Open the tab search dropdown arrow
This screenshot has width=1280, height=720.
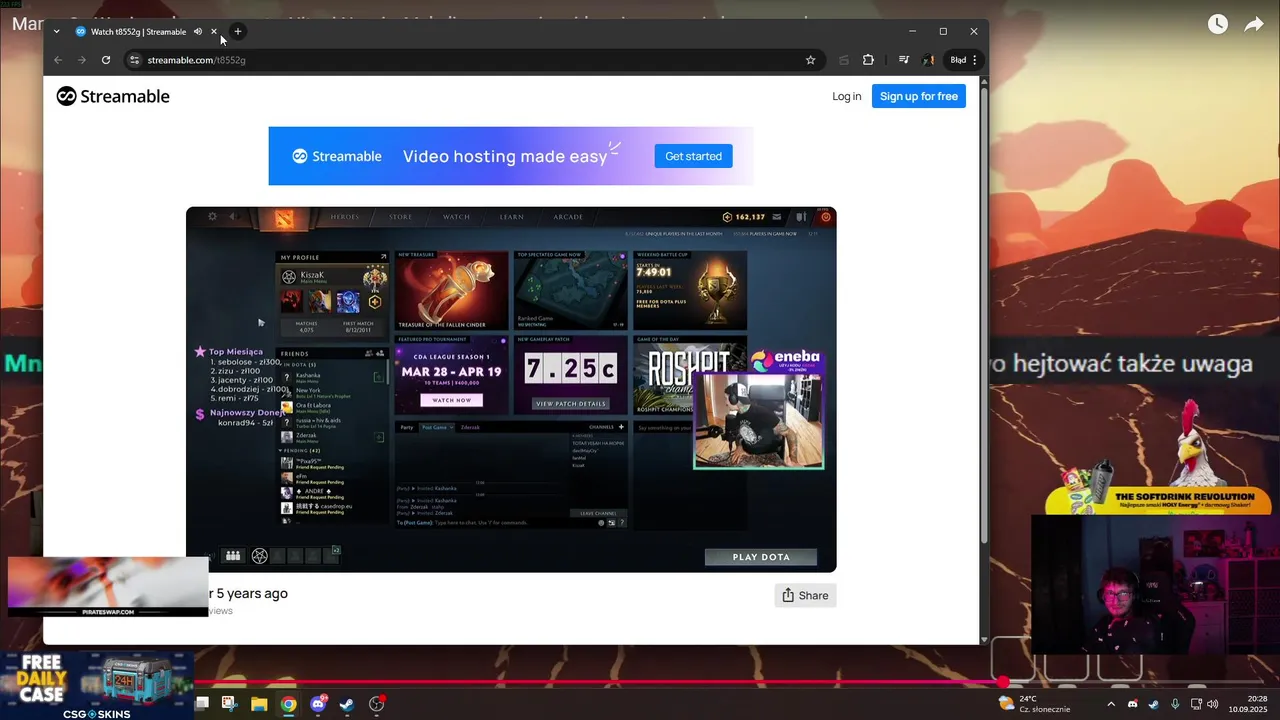(x=56, y=31)
